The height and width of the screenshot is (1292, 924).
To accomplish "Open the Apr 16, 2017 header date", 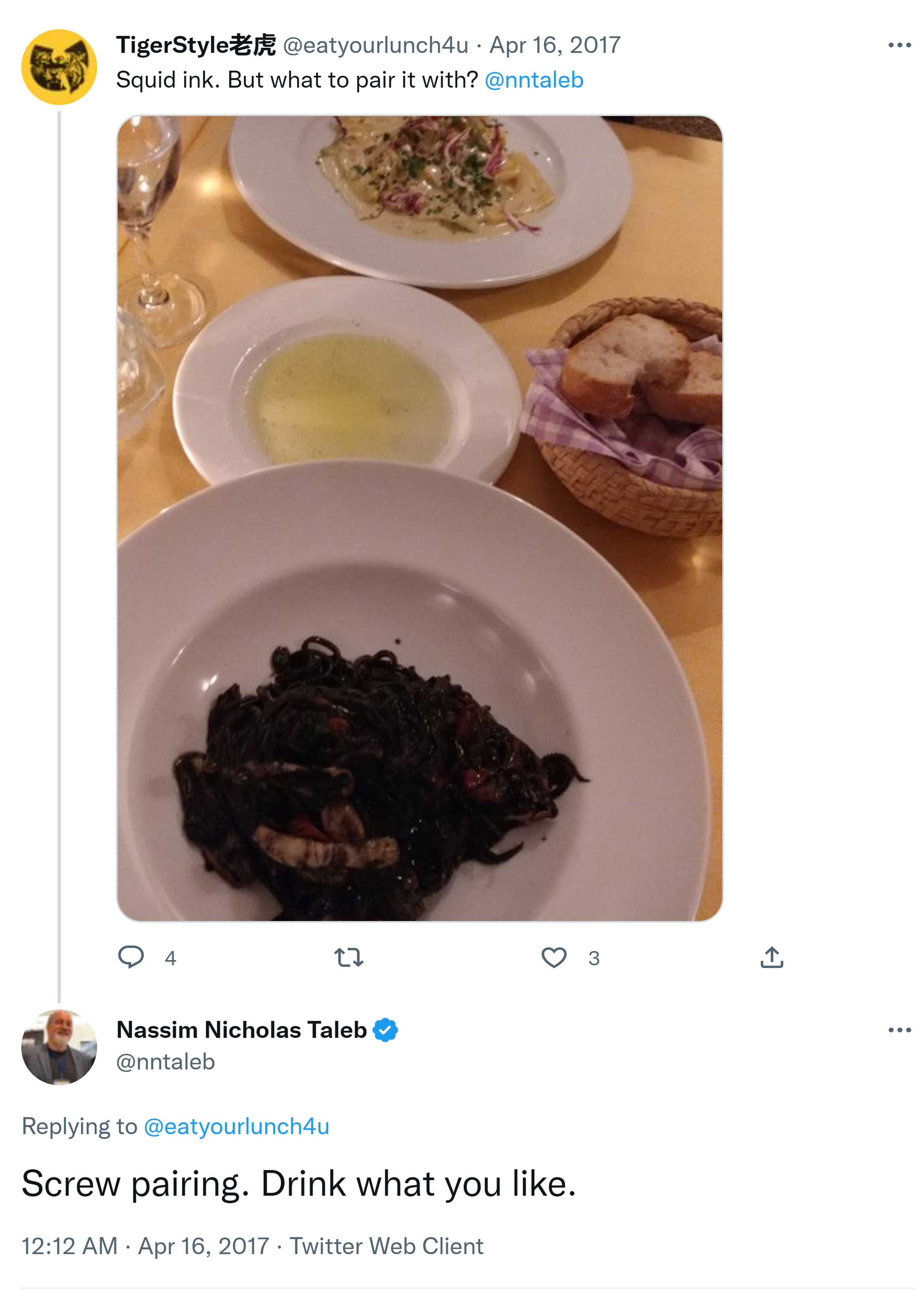I will point(555,45).
